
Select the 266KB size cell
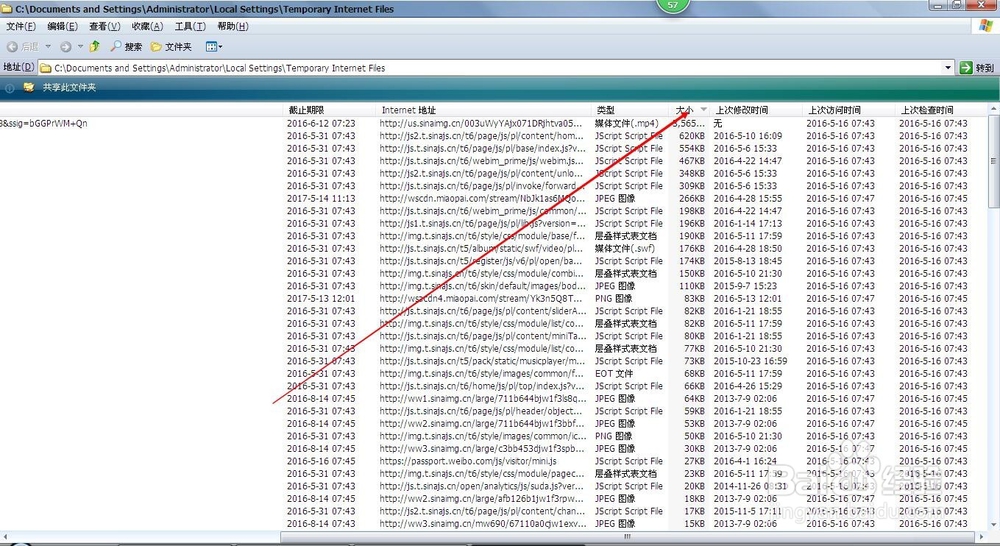pyautogui.click(x=692, y=198)
